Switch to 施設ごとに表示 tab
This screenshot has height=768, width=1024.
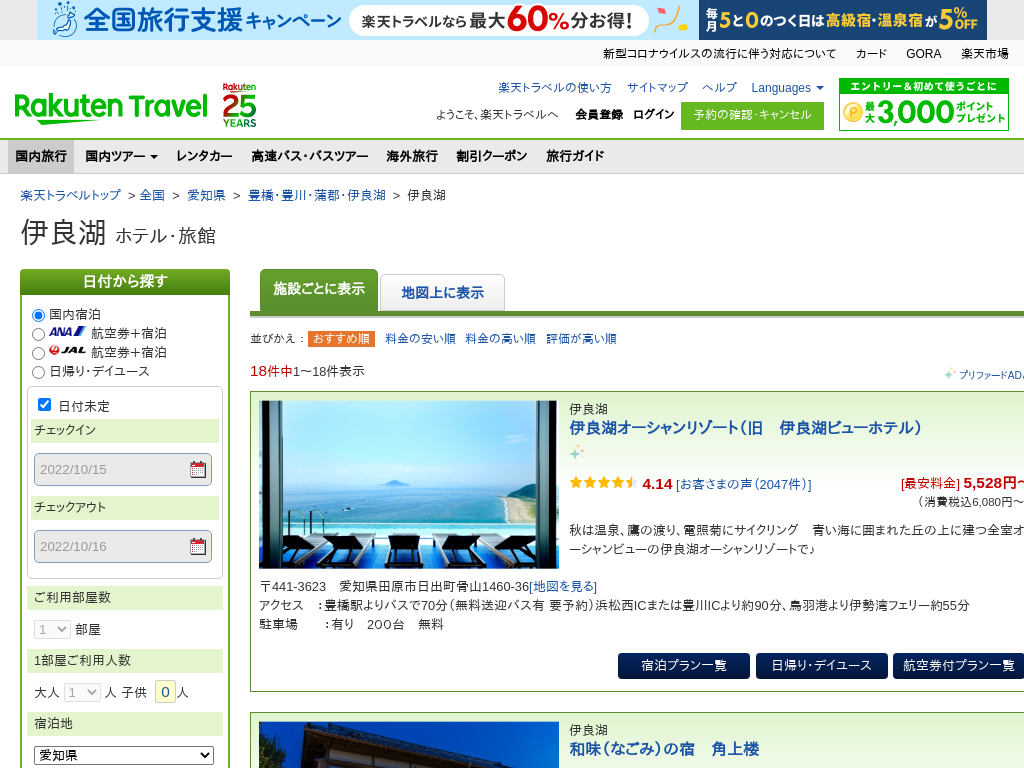[319, 290]
